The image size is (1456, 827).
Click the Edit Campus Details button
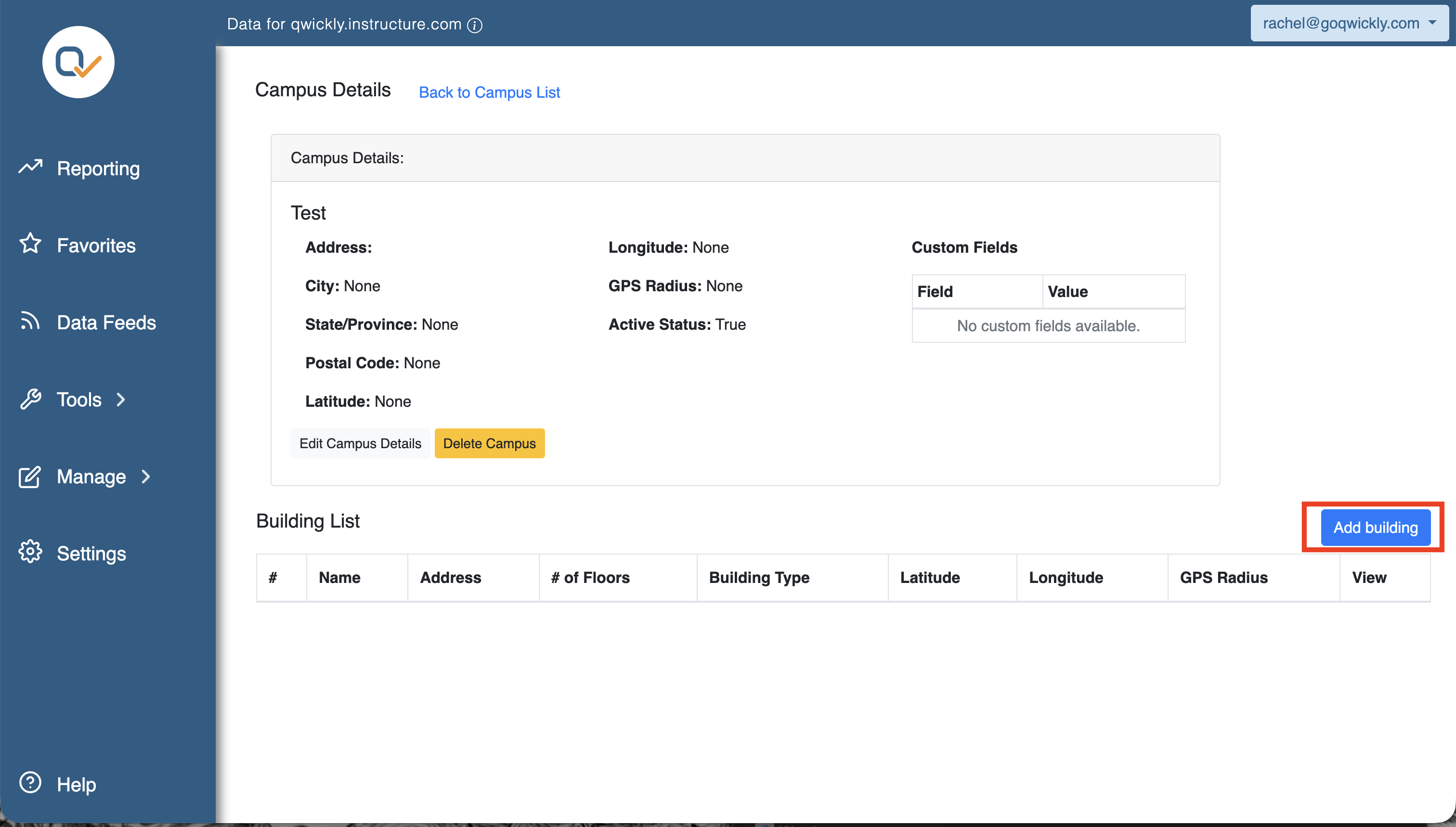pyautogui.click(x=360, y=443)
